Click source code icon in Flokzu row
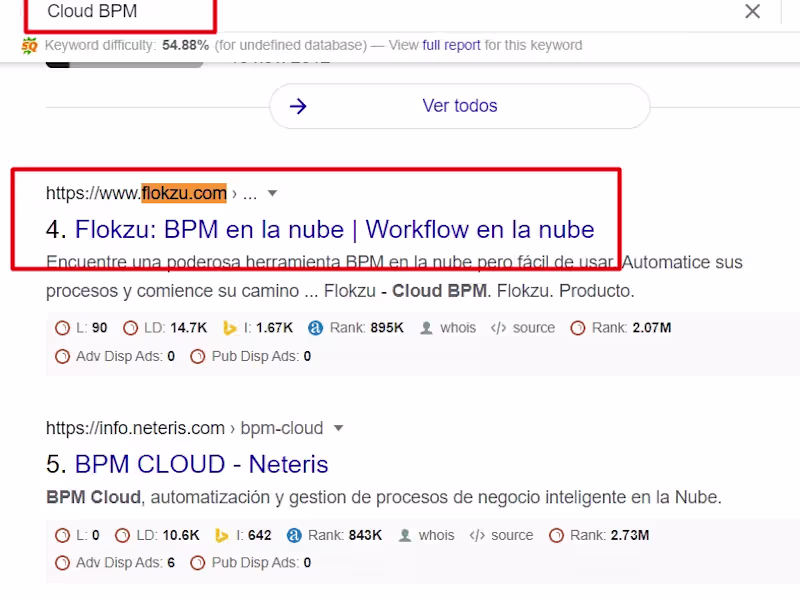 [x=498, y=328]
